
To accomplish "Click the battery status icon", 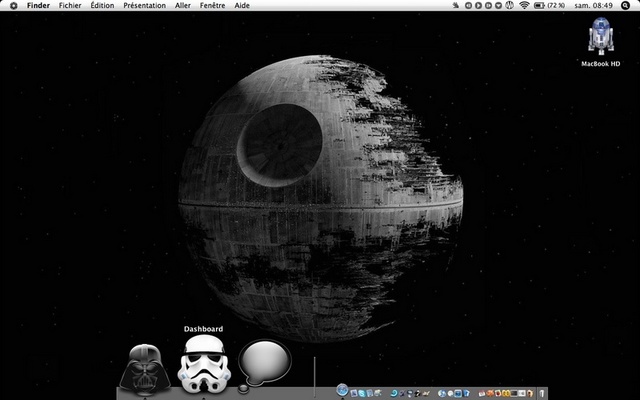I will (539, 6).
